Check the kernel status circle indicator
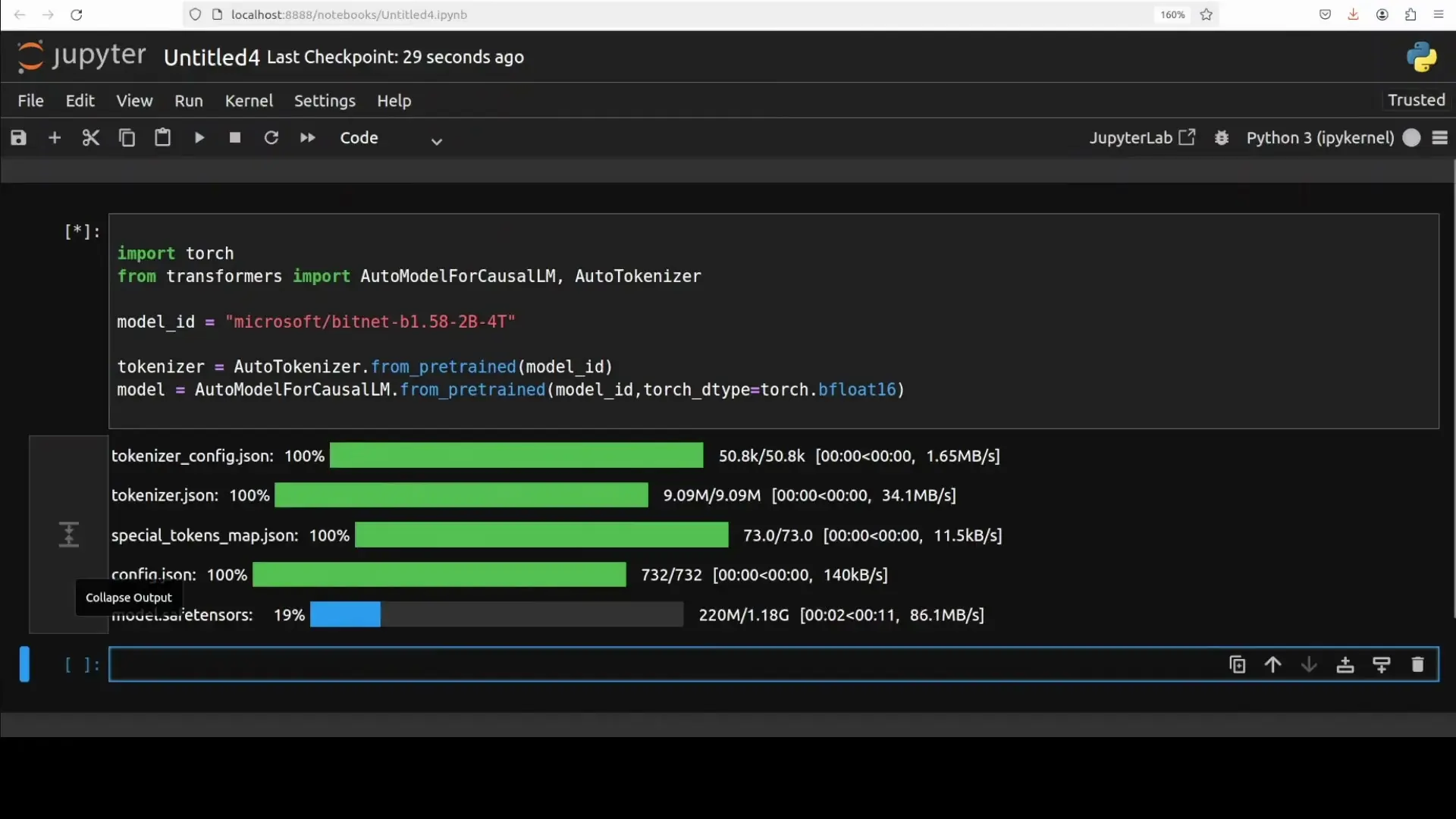The height and width of the screenshot is (819, 1456). [1411, 138]
